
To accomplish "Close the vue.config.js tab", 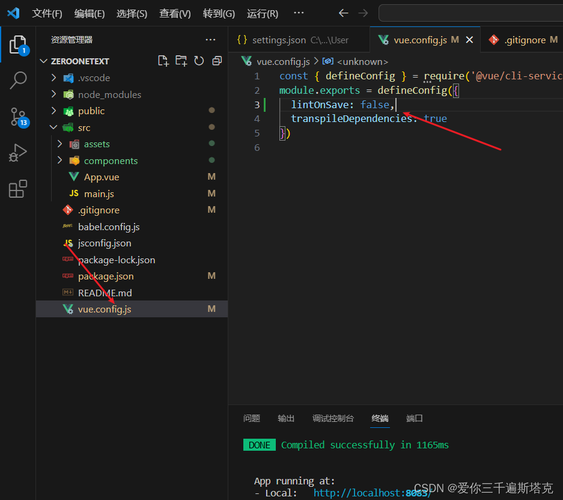I will (469, 40).
